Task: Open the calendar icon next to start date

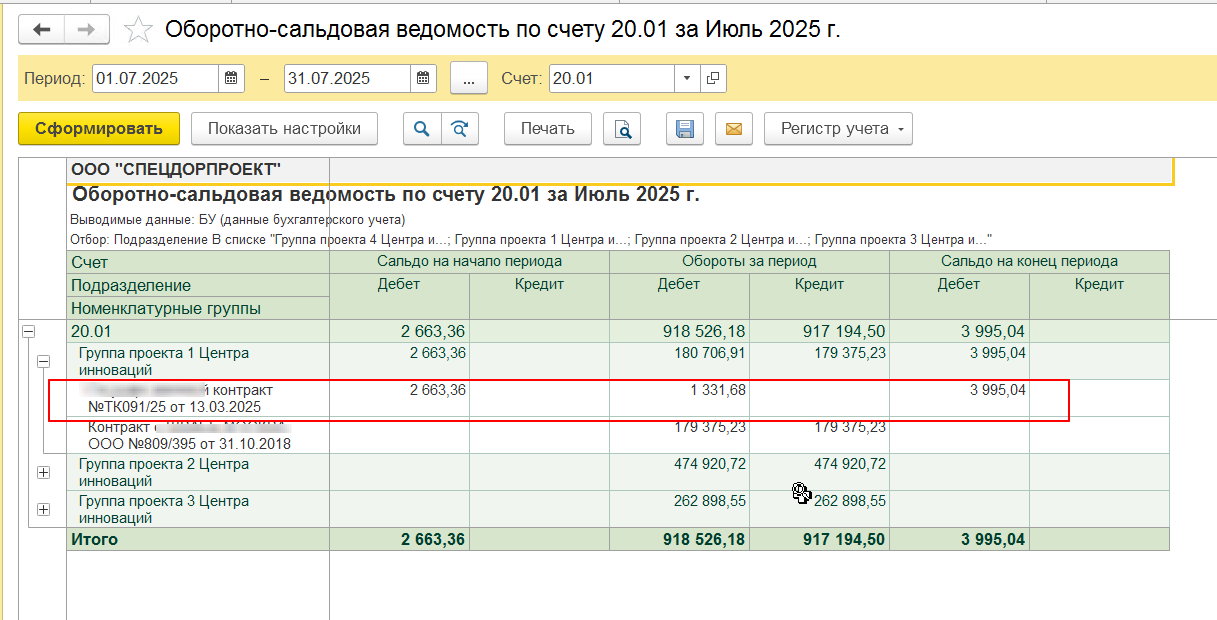Action: [x=230, y=77]
